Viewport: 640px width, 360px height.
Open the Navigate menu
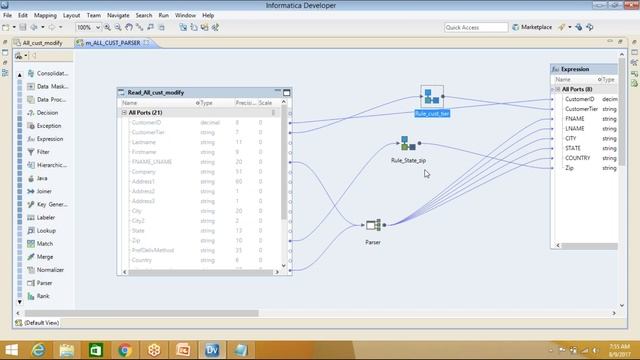(x=118, y=15)
